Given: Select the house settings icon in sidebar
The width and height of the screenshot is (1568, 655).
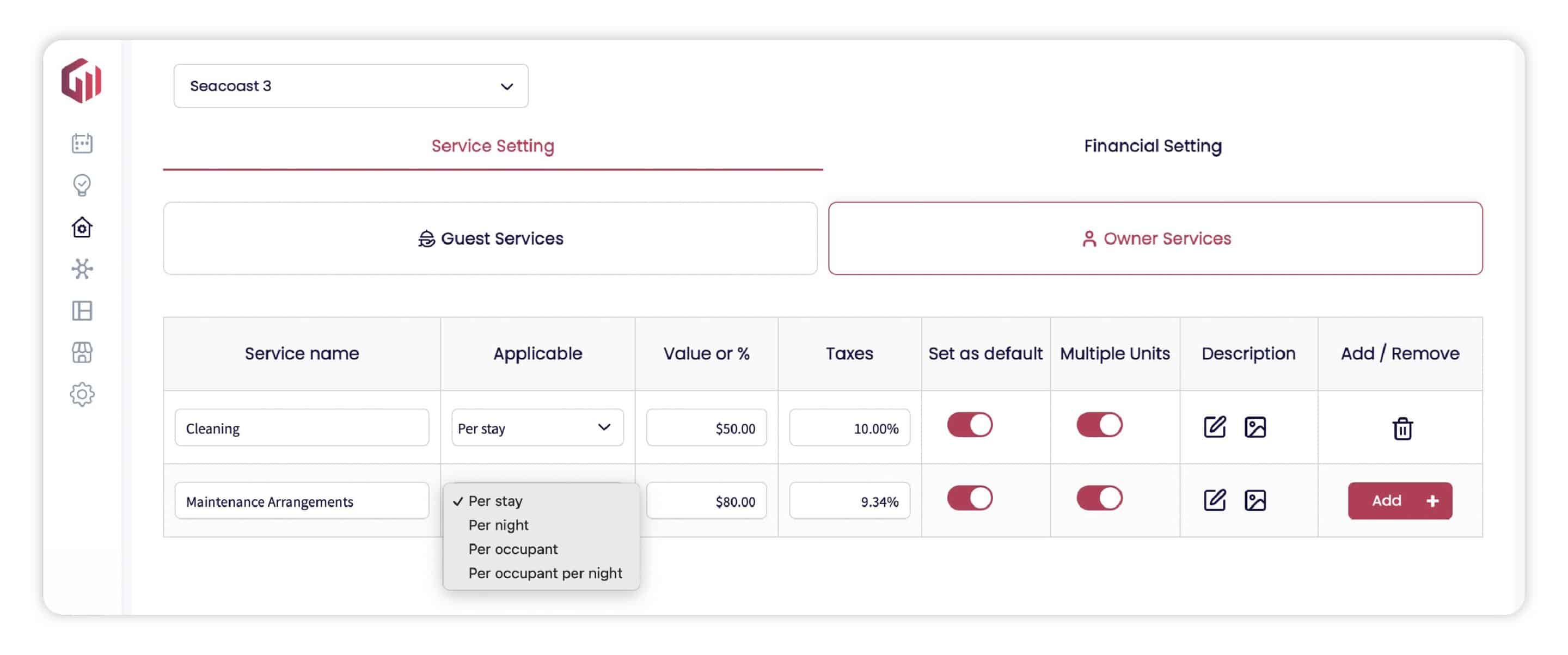Looking at the screenshot, I should pos(82,227).
